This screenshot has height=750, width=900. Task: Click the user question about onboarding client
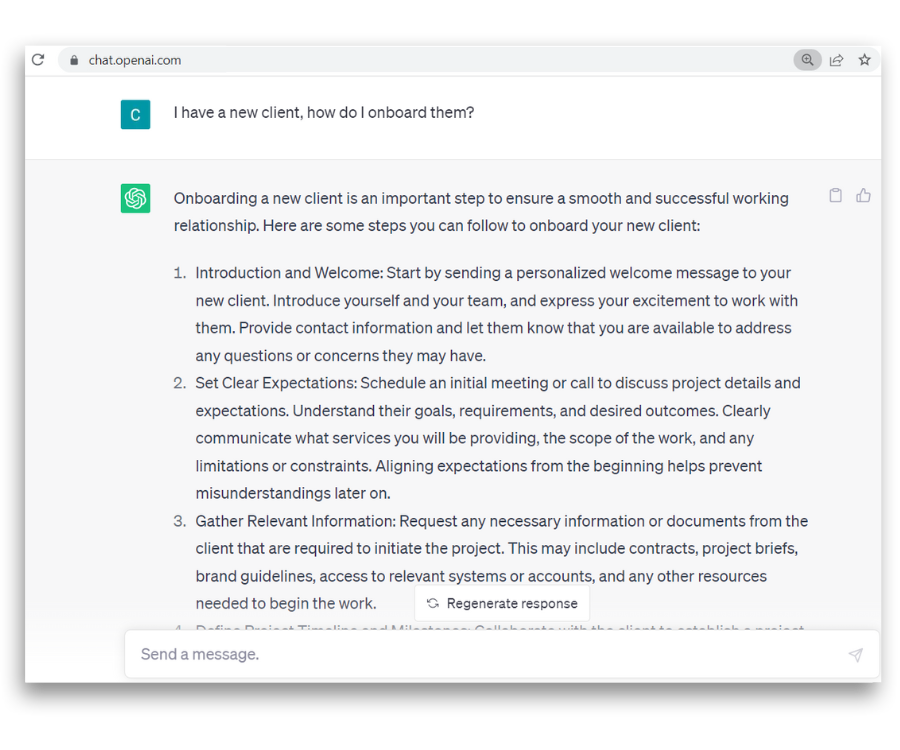tap(324, 112)
